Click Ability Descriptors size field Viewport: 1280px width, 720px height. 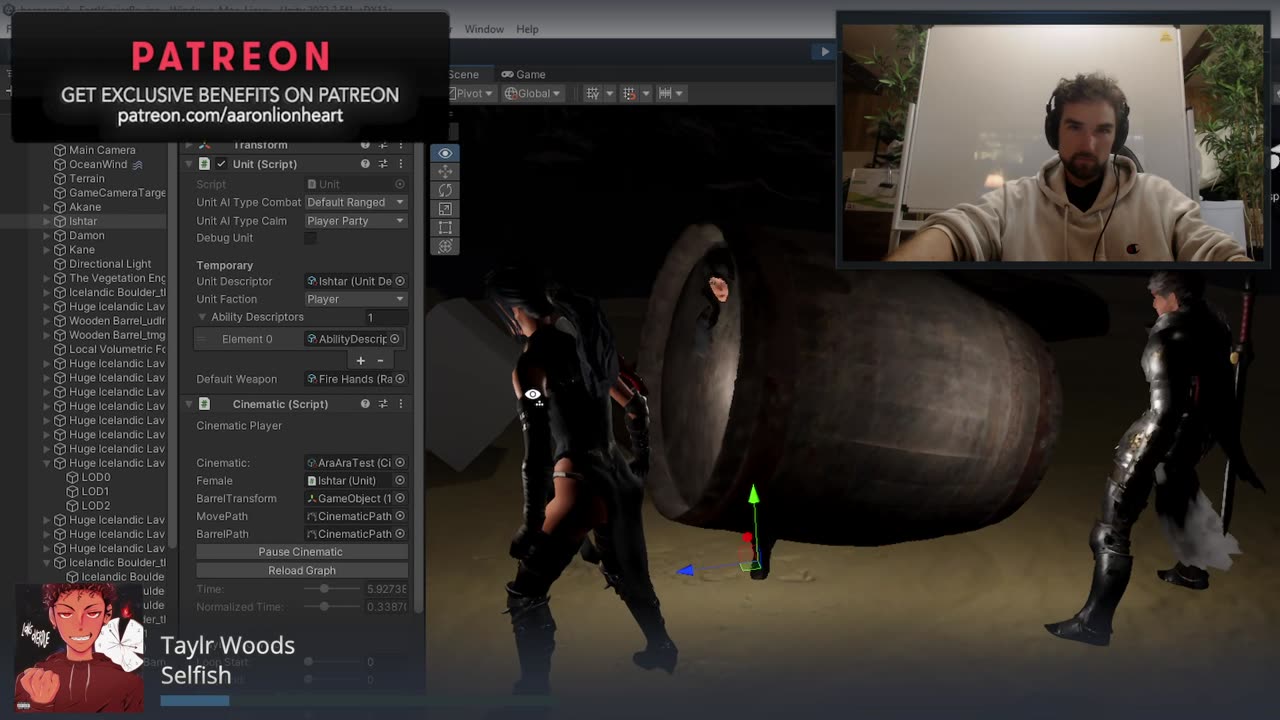point(385,317)
